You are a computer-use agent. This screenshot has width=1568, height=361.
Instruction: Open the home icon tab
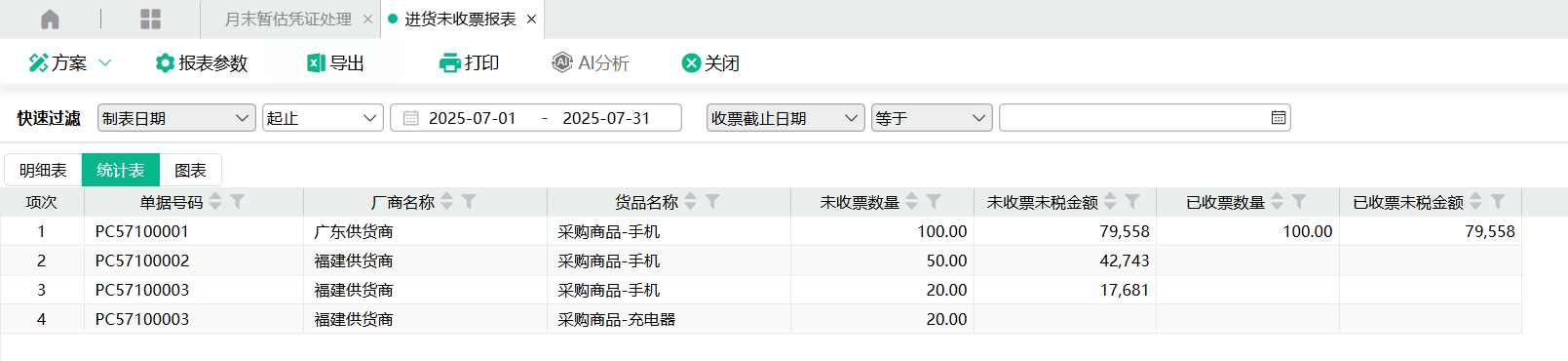click(x=50, y=20)
